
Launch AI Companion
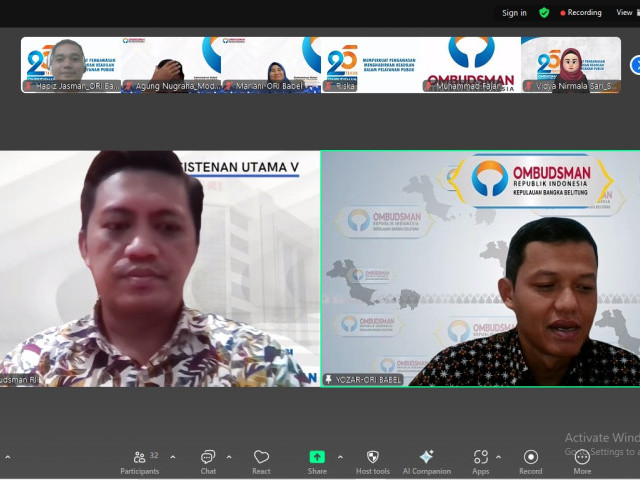click(426, 460)
